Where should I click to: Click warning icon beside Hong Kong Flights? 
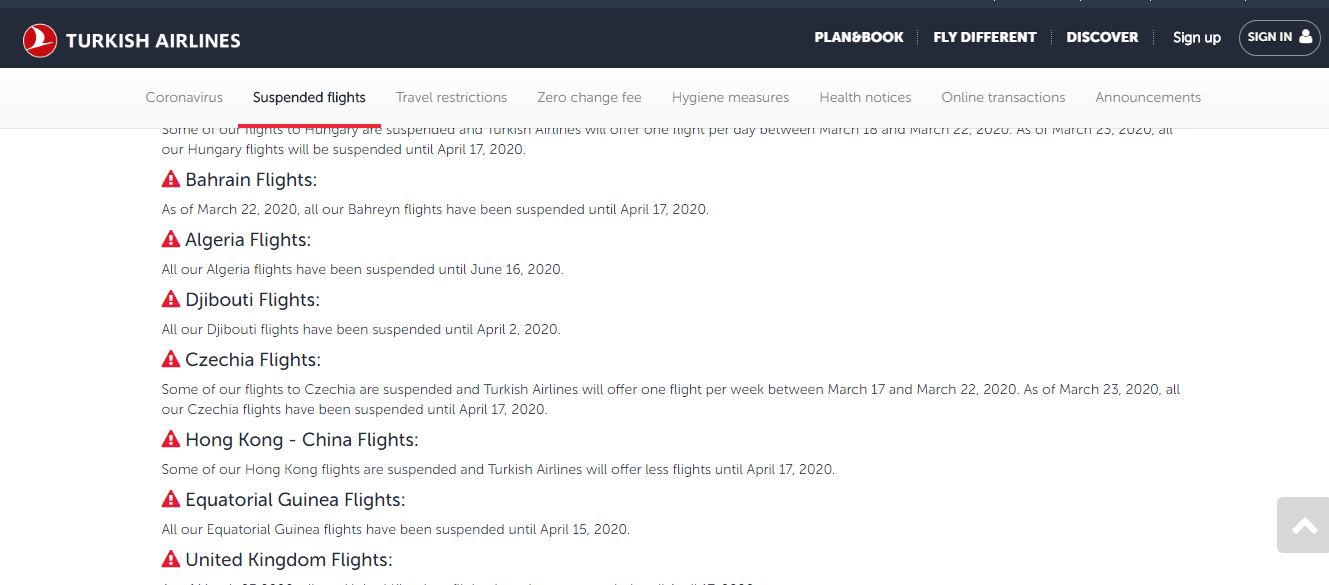171,440
